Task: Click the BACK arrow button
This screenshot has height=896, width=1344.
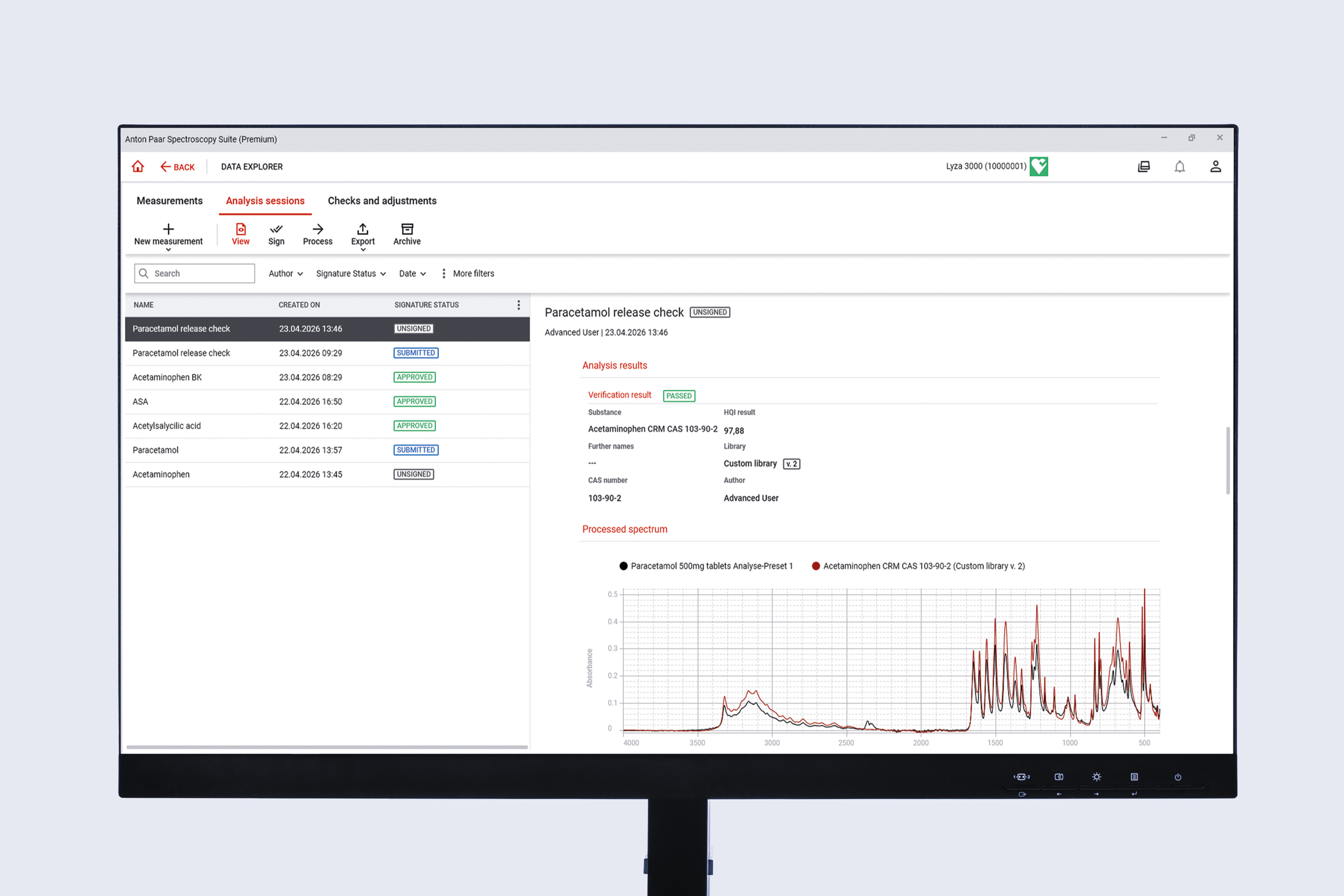Action: (177, 167)
